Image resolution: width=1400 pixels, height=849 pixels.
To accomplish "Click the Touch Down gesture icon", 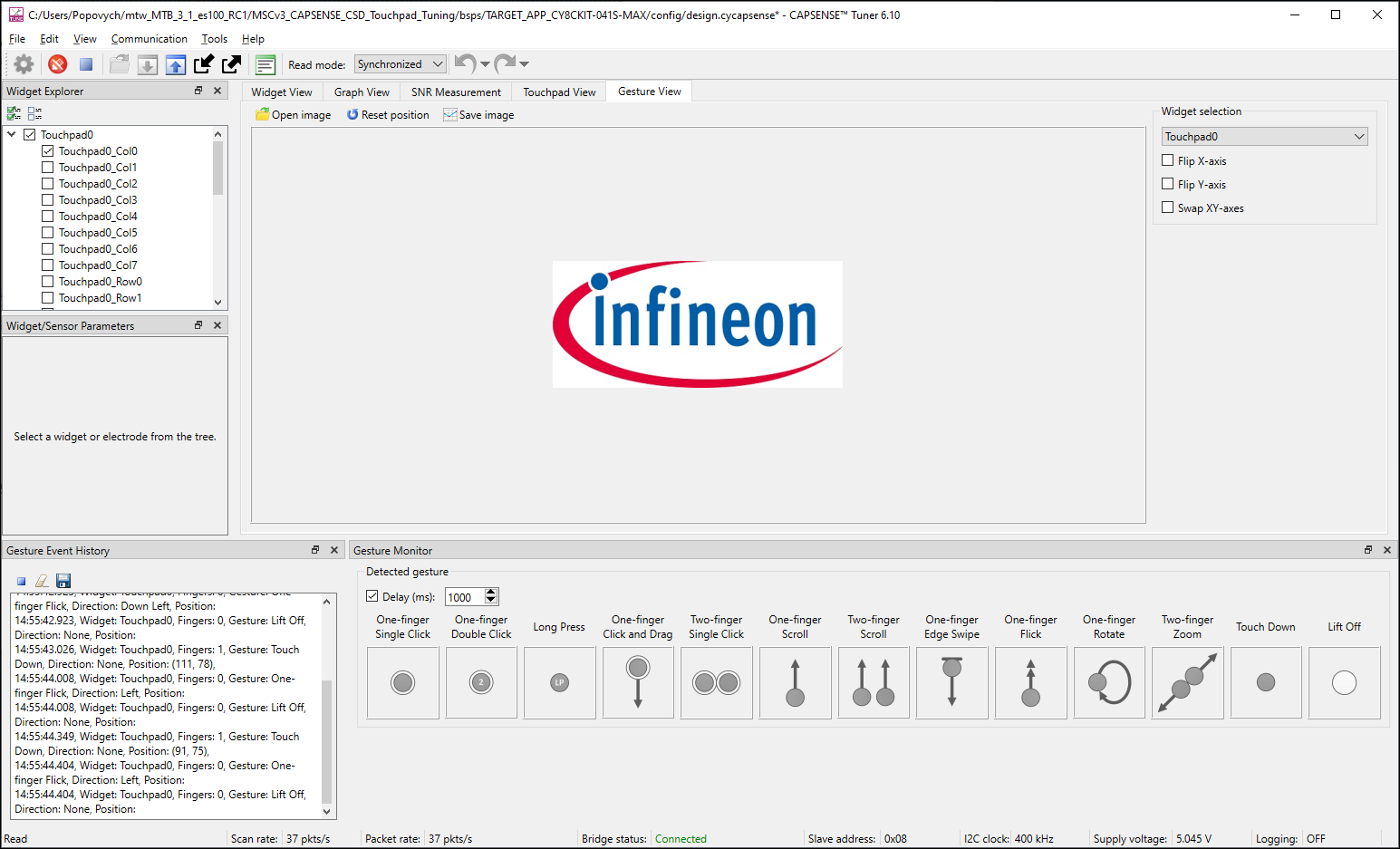I will (x=1266, y=683).
